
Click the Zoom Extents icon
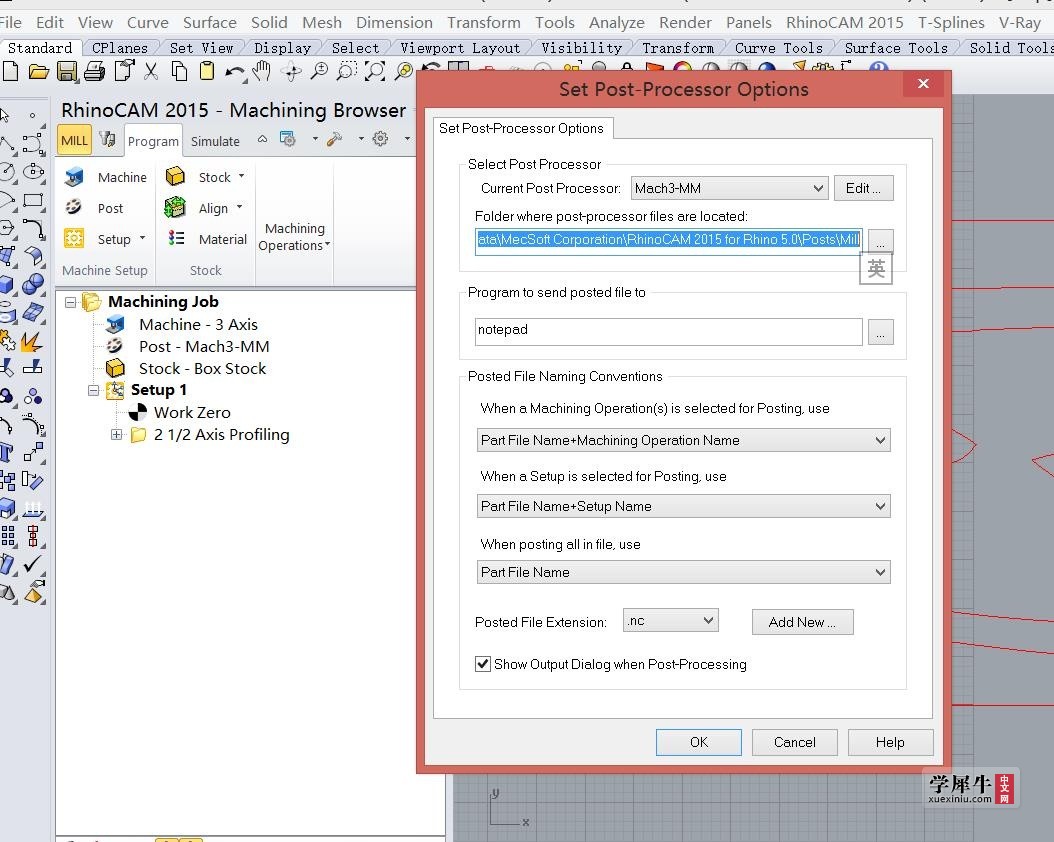pyautogui.click(x=375, y=71)
